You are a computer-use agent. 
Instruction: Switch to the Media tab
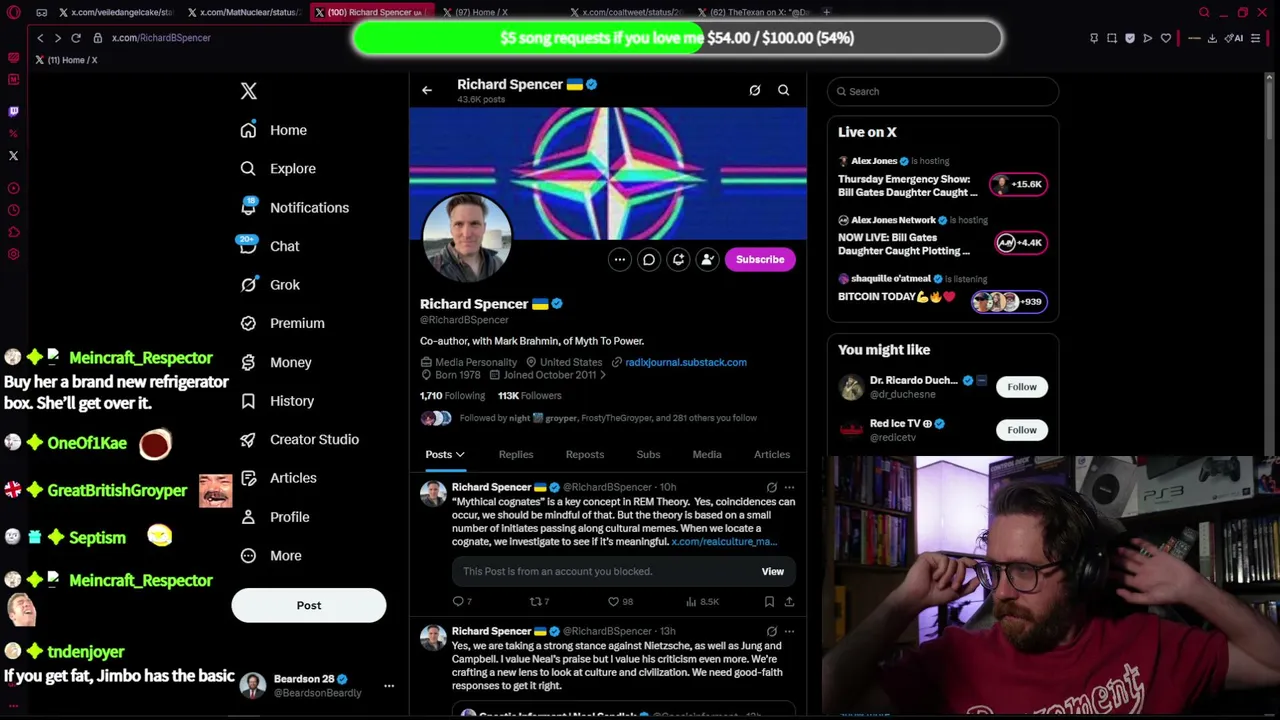point(707,455)
